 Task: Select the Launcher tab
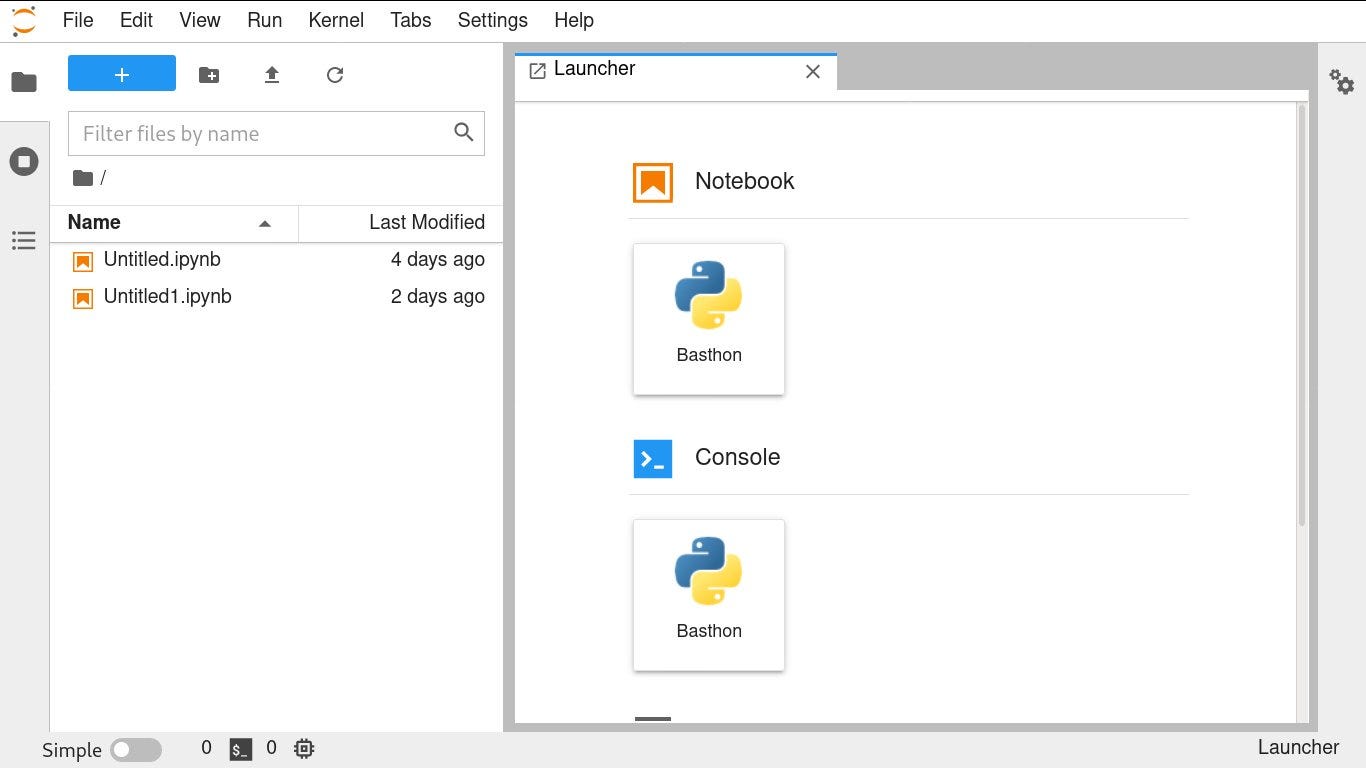594,68
